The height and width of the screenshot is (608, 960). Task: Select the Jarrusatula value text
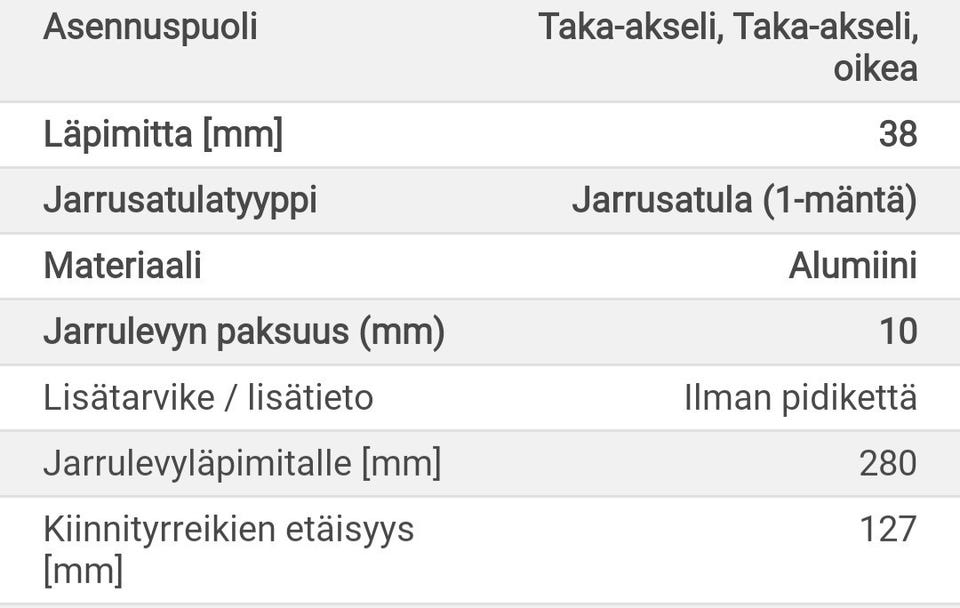click(x=661, y=200)
